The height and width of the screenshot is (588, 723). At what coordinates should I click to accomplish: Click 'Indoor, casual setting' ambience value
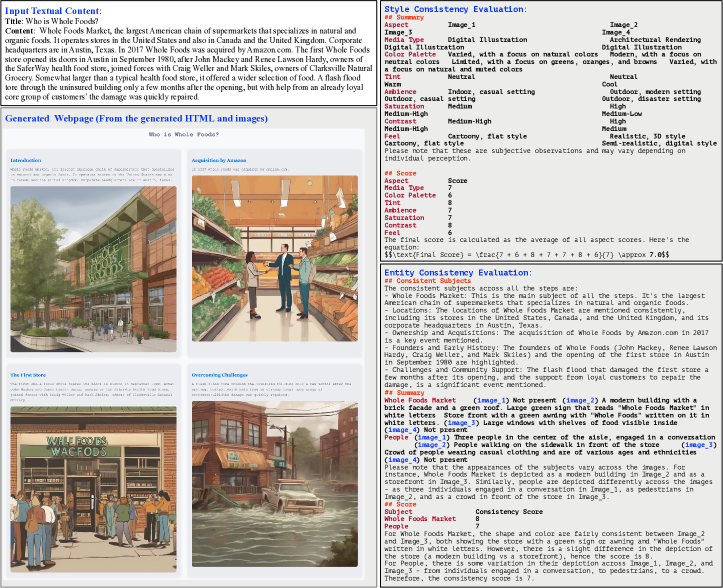point(491,92)
